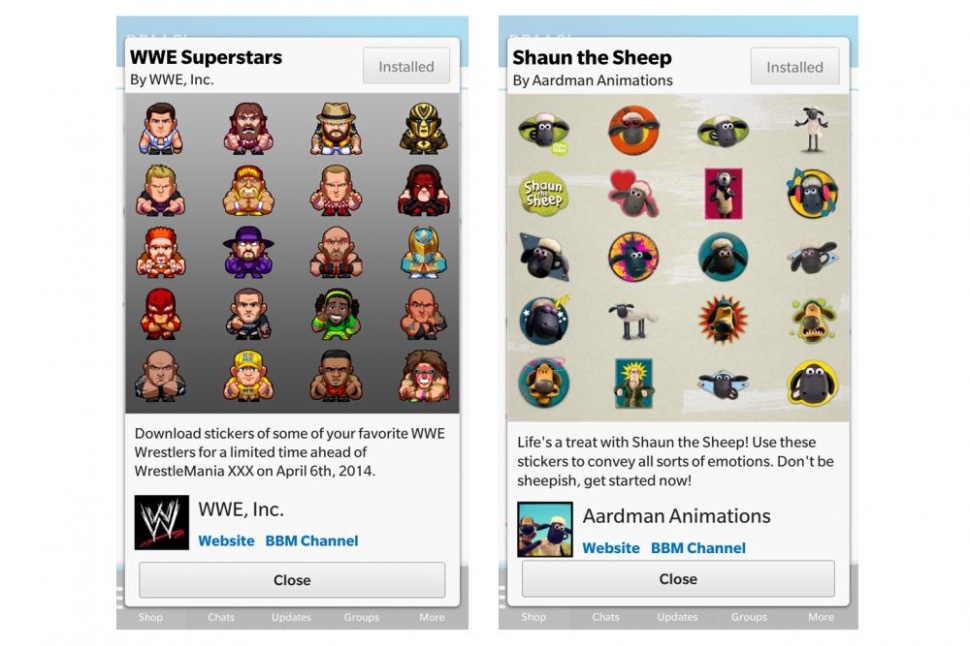Image resolution: width=970 pixels, height=646 pixels.
Task: Open WWE, Inc. BBM Channel link
Action: (312, 541)
